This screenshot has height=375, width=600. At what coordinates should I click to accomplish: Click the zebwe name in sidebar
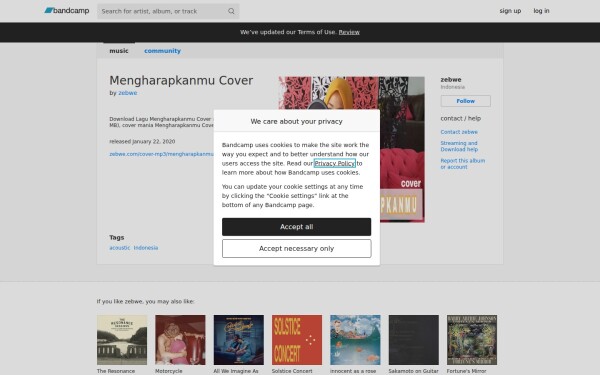(x=451, y=80)
